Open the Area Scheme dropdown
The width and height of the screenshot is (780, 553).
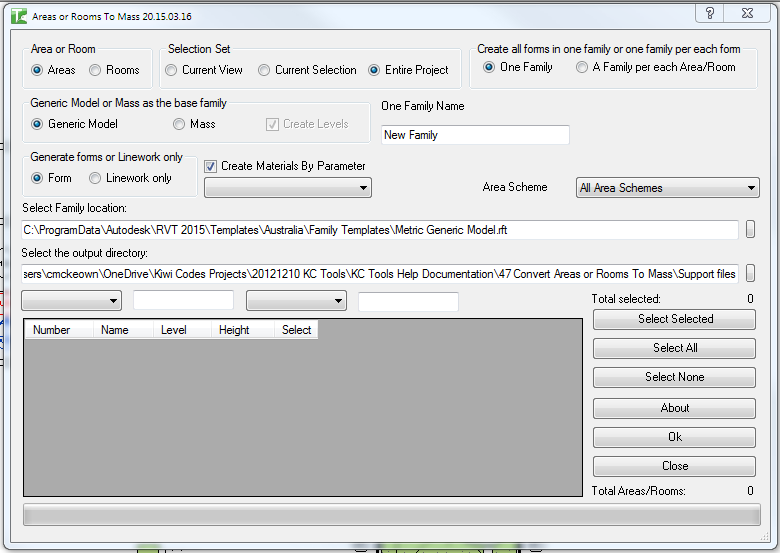(x=668, y=187)
